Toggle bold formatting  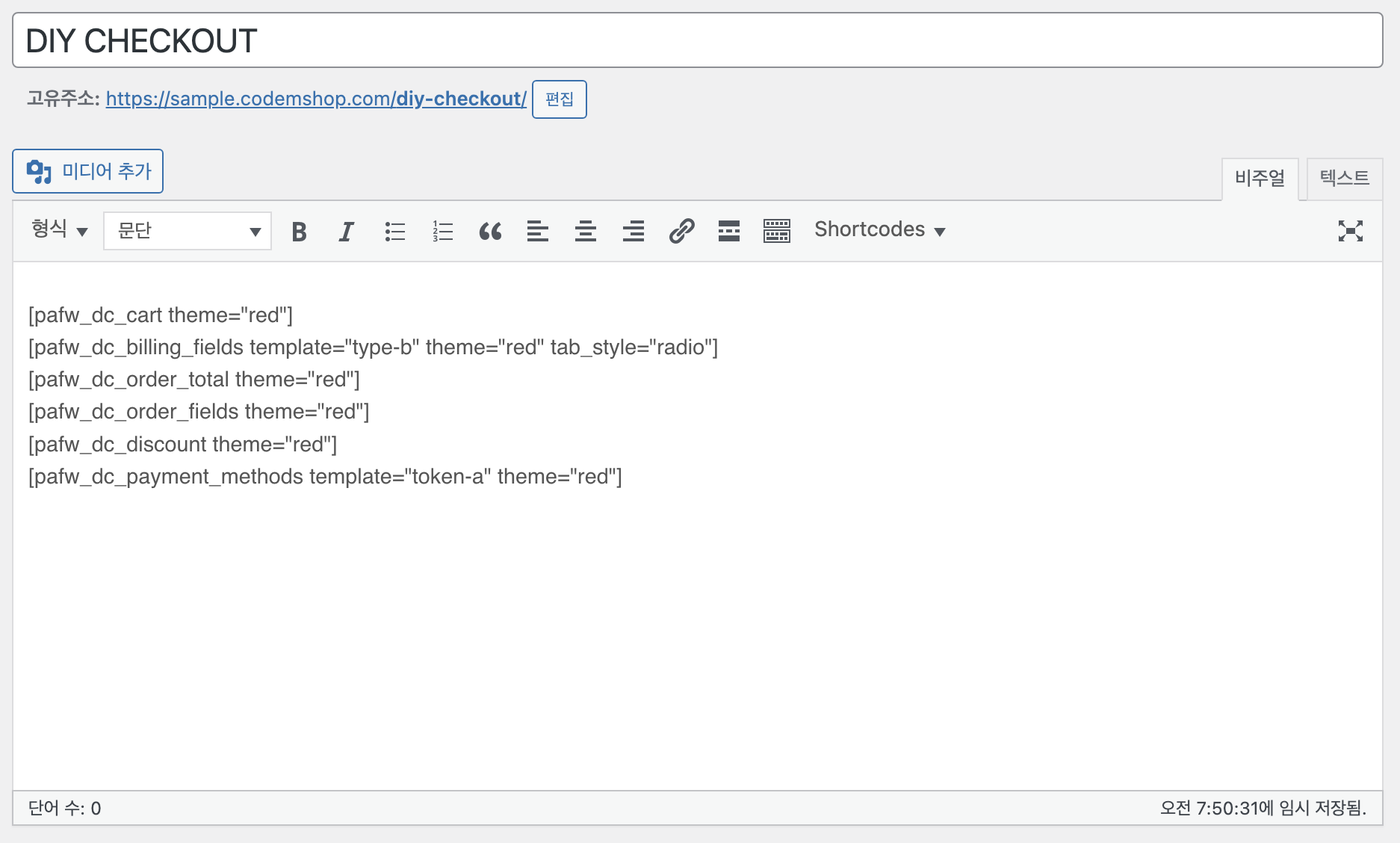tap(299, 232)
